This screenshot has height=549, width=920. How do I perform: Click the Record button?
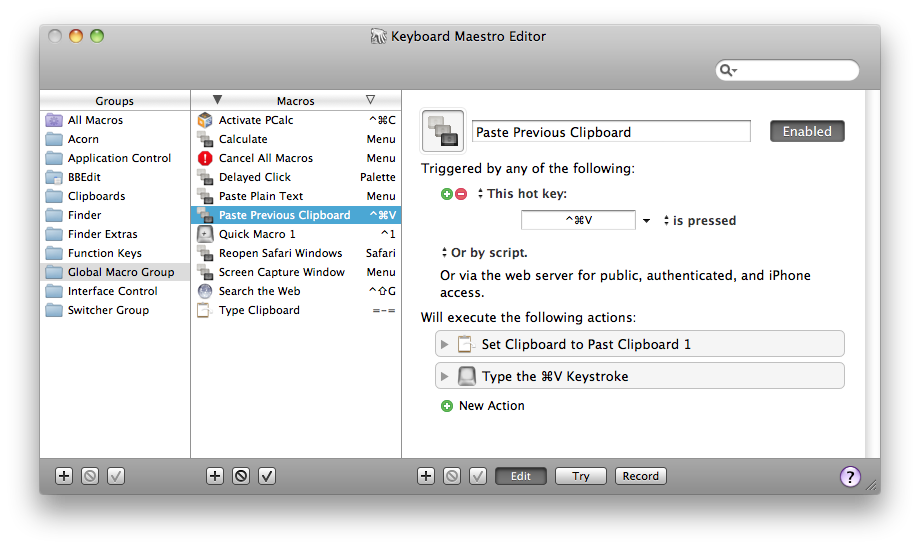640,476
